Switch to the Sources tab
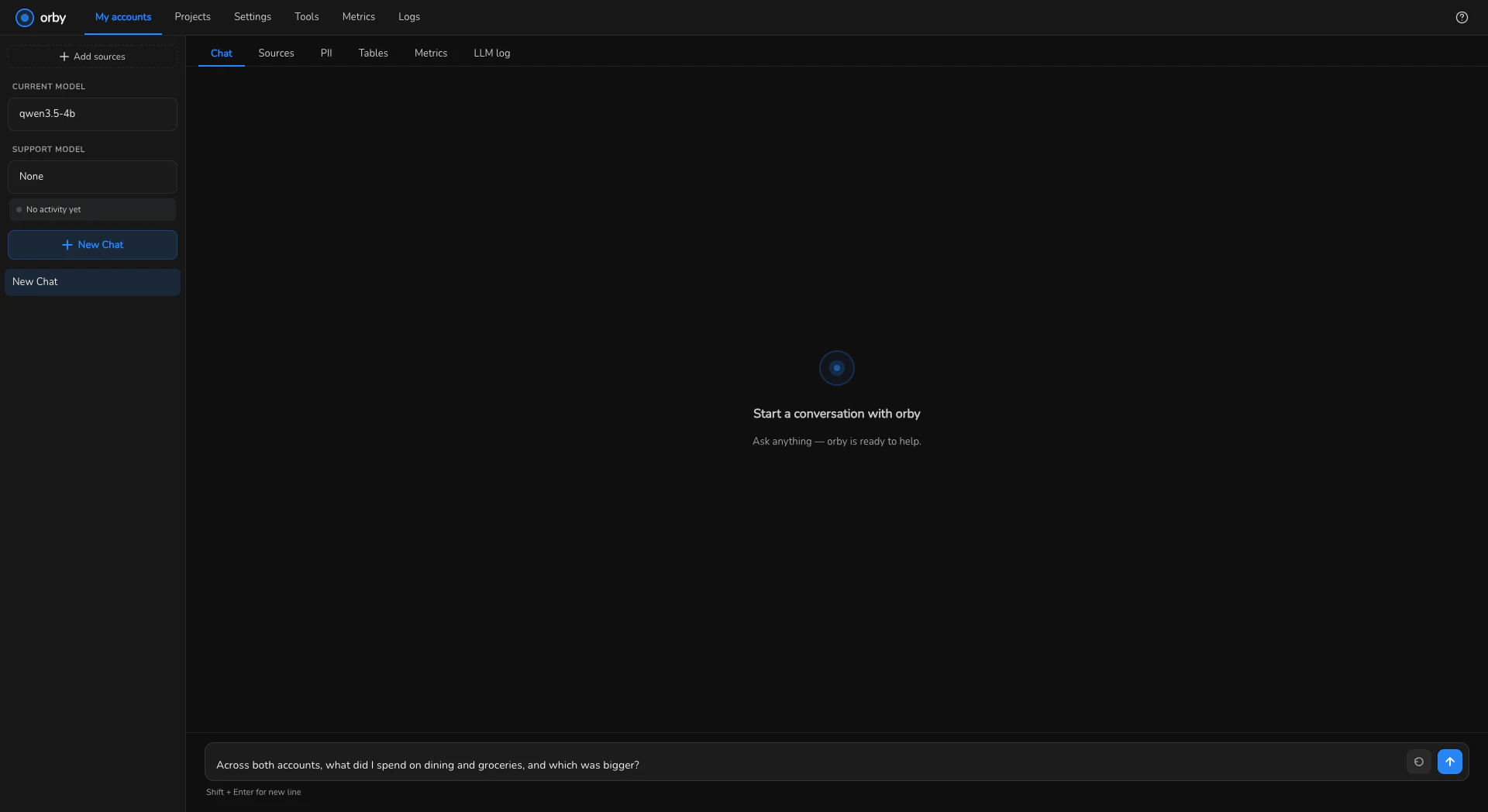 [x=276, y=53]
